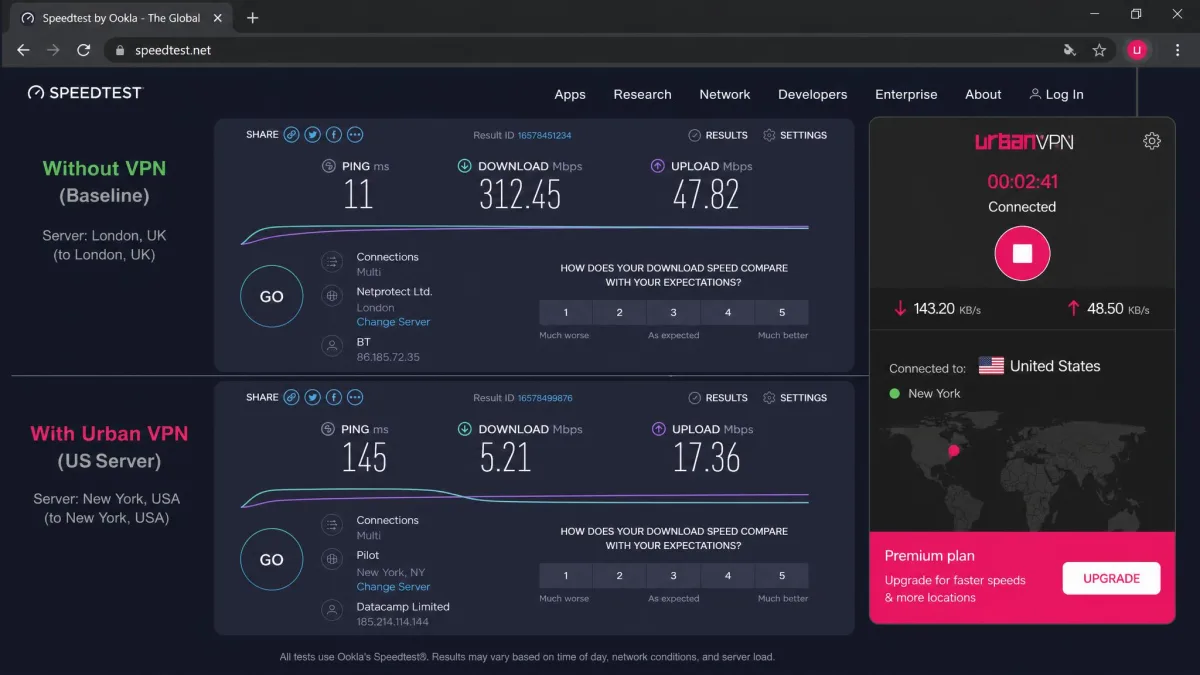
Task: Open the Network menu item
Action: (x=725, y=94)
